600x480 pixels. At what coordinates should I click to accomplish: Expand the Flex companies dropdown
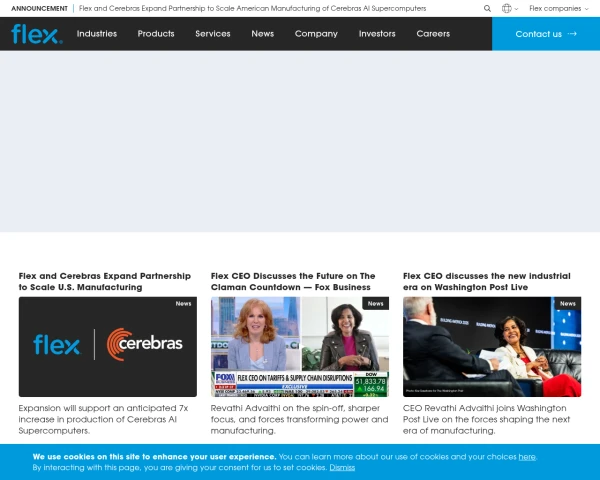[559, 8]
